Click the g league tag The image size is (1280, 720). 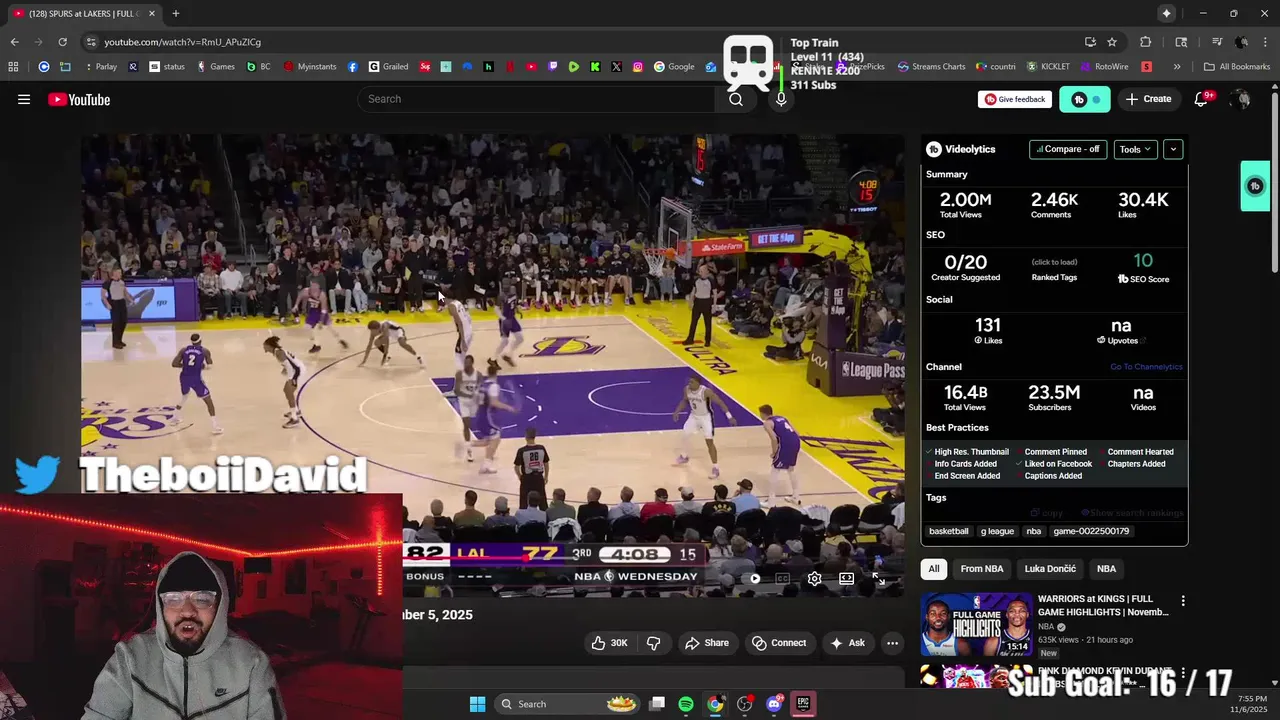(997, 531)
